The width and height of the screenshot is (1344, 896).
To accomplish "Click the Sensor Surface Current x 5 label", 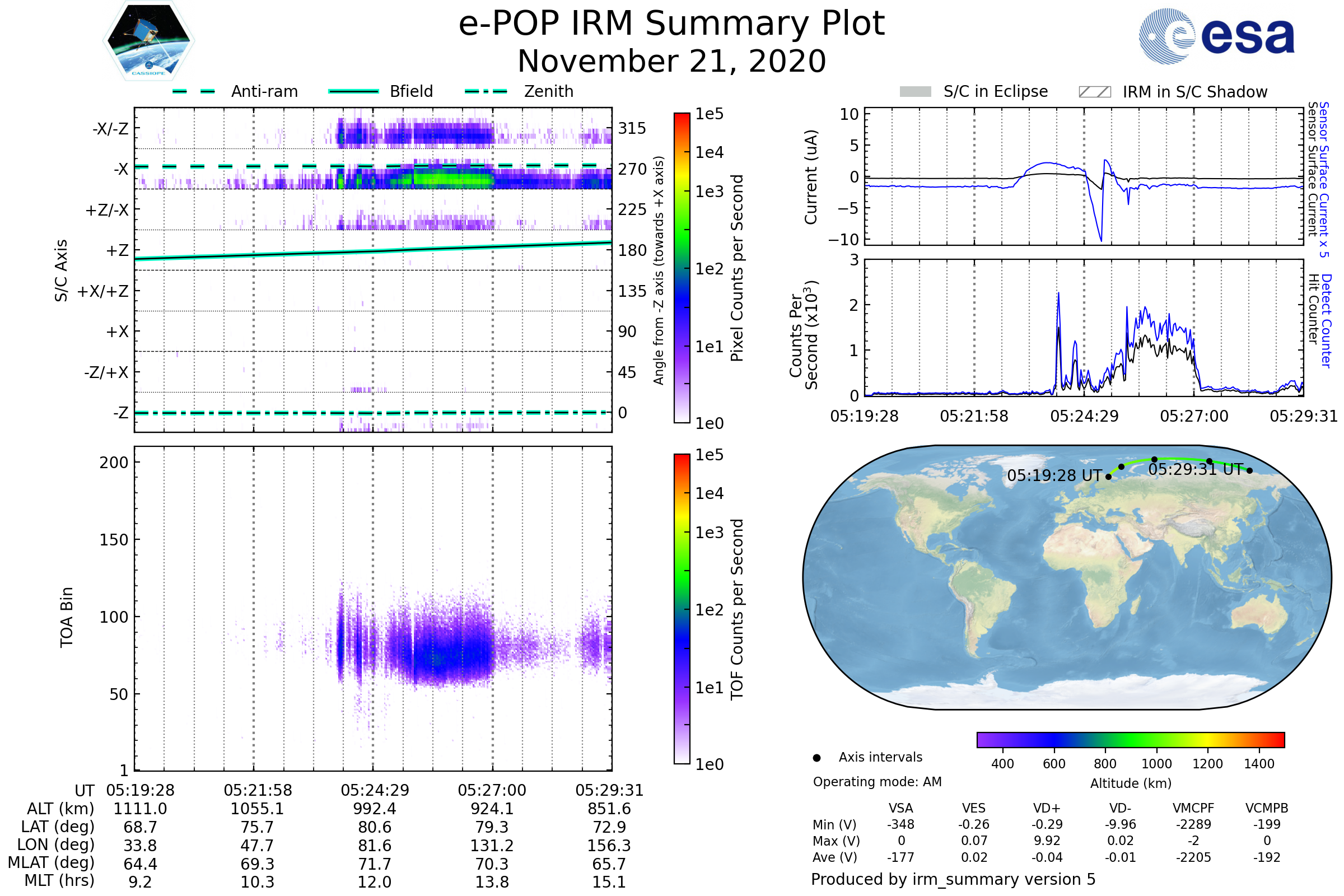I will [1324, 179].
